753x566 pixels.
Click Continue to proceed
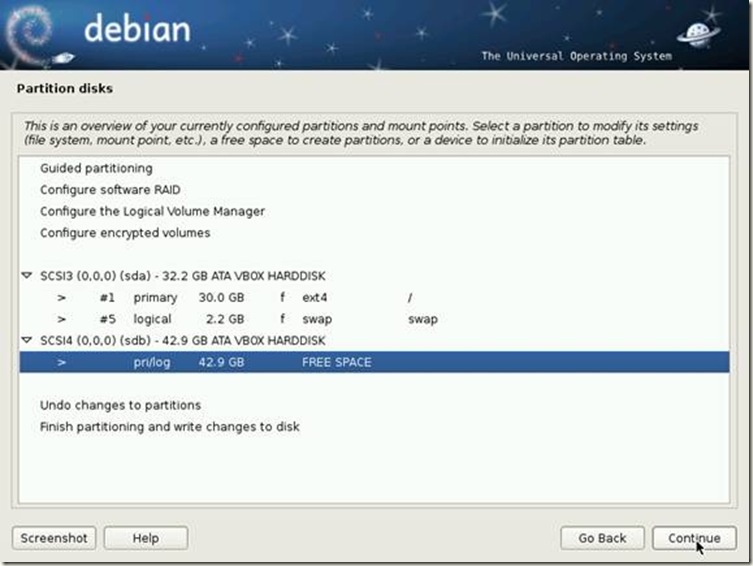pos(694,538)
